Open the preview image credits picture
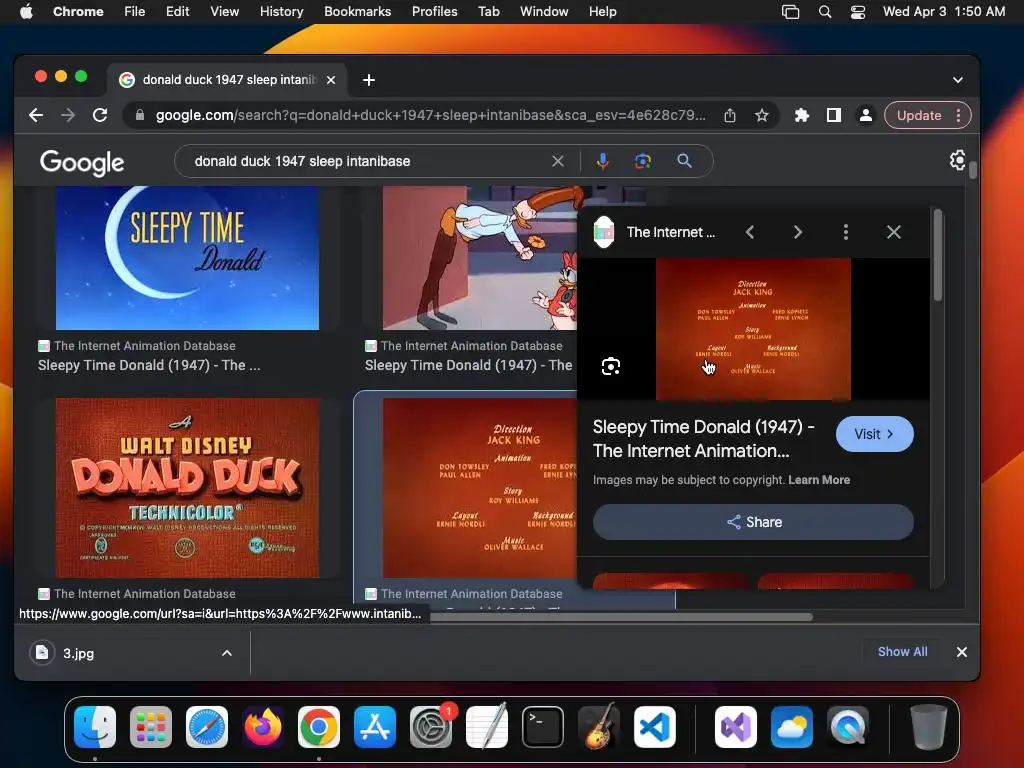 pyautogui.click(x=753, y=329)
